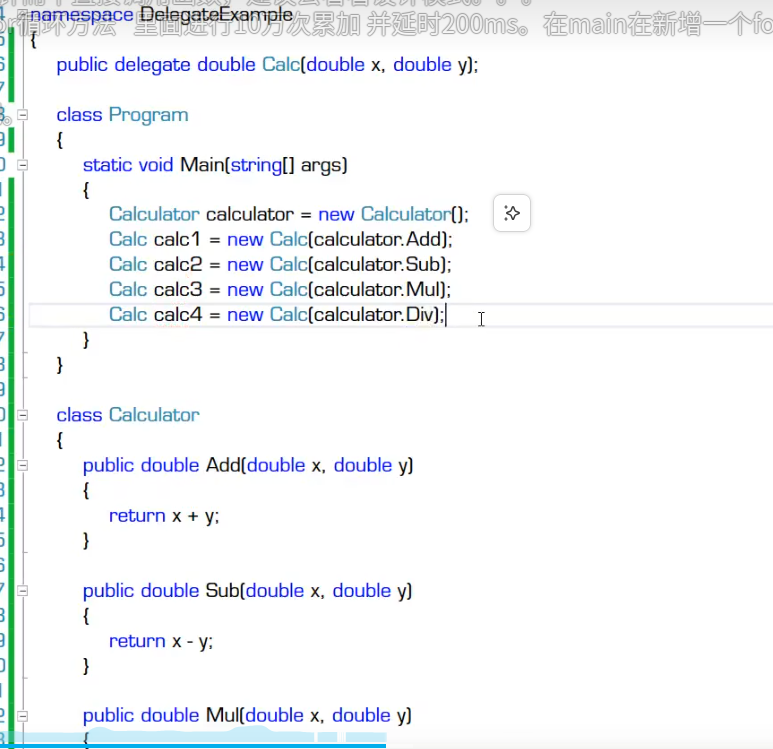Image resolution: width=773 pixels, height=749 pixels.
Task: Collapse the class Program block
Action: pos(22,115)
